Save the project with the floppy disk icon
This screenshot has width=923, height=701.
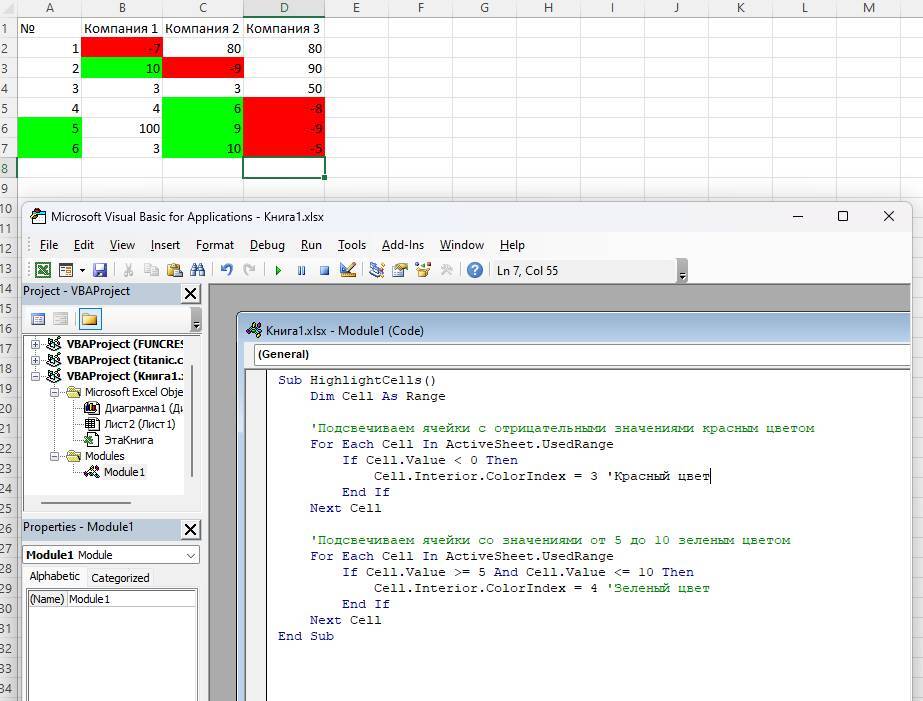point(100,270)
